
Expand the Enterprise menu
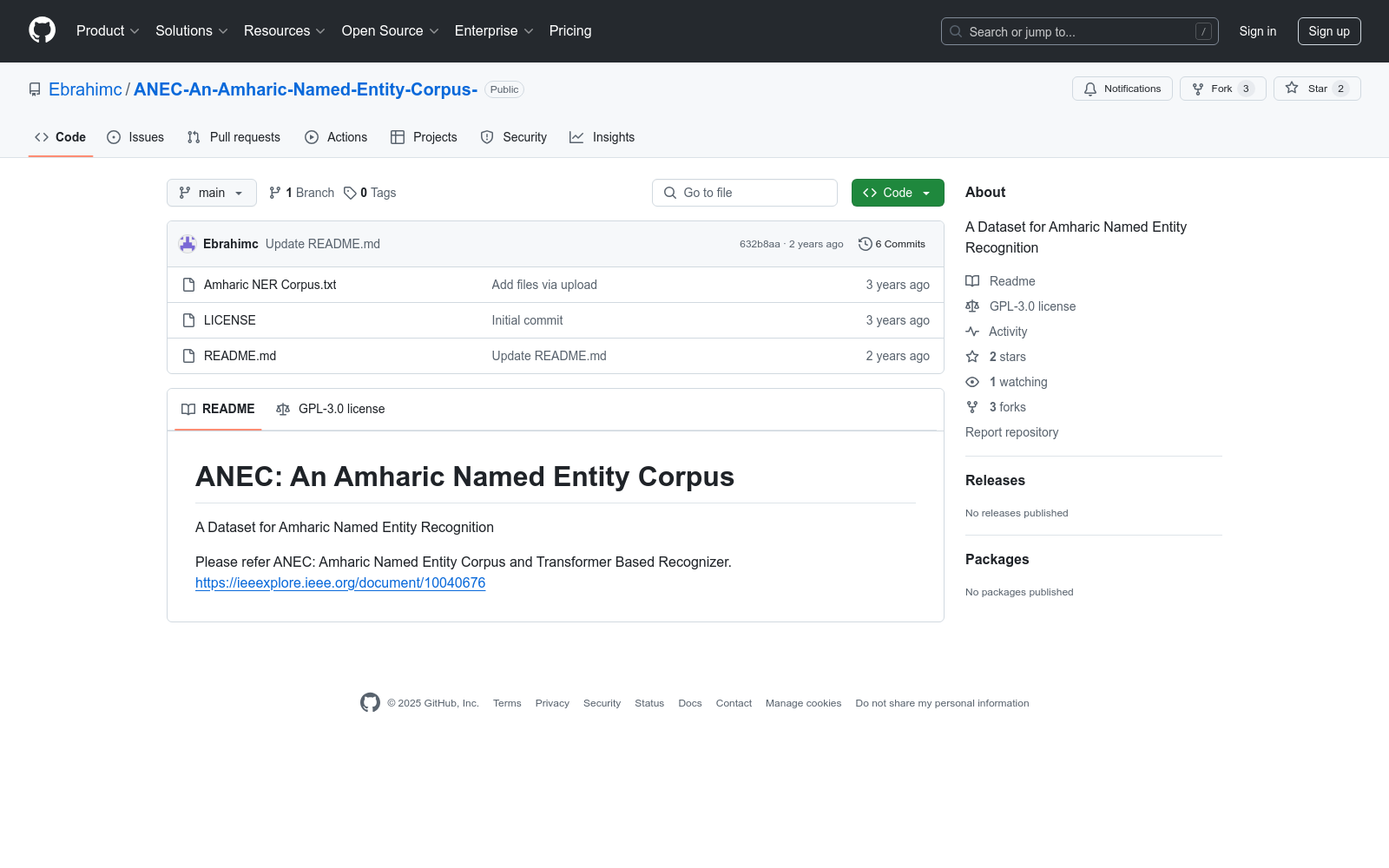(494, 31)
